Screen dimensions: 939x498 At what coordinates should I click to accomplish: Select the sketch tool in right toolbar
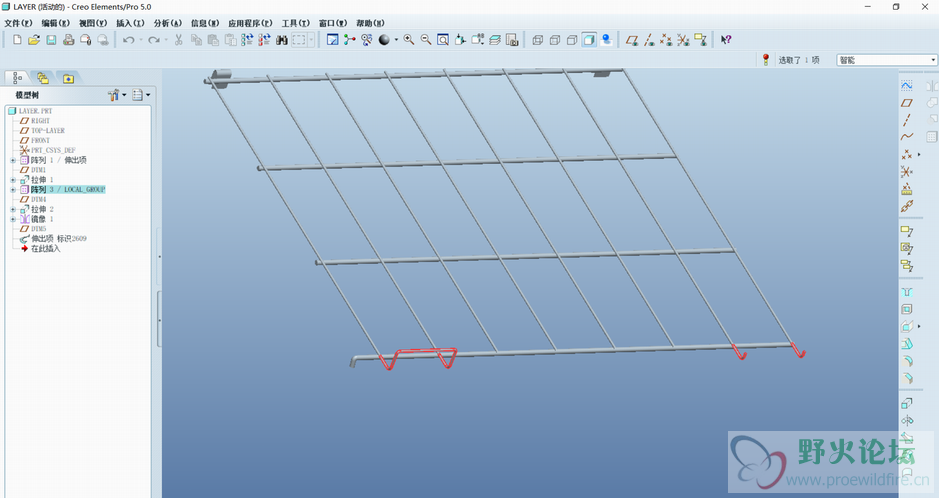907,86
